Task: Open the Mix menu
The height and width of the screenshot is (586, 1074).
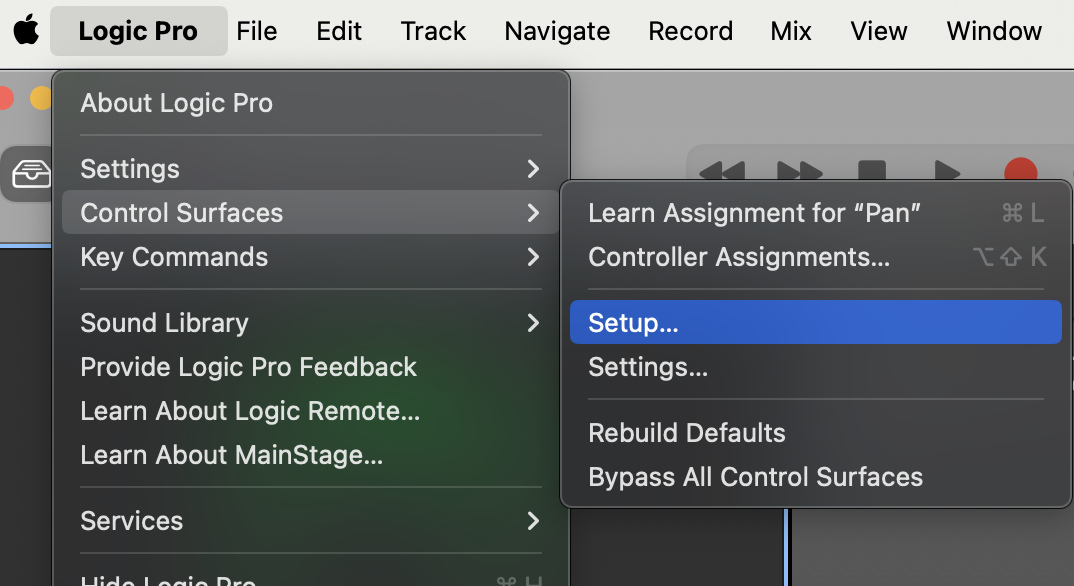Action: [x=790, y=31]
